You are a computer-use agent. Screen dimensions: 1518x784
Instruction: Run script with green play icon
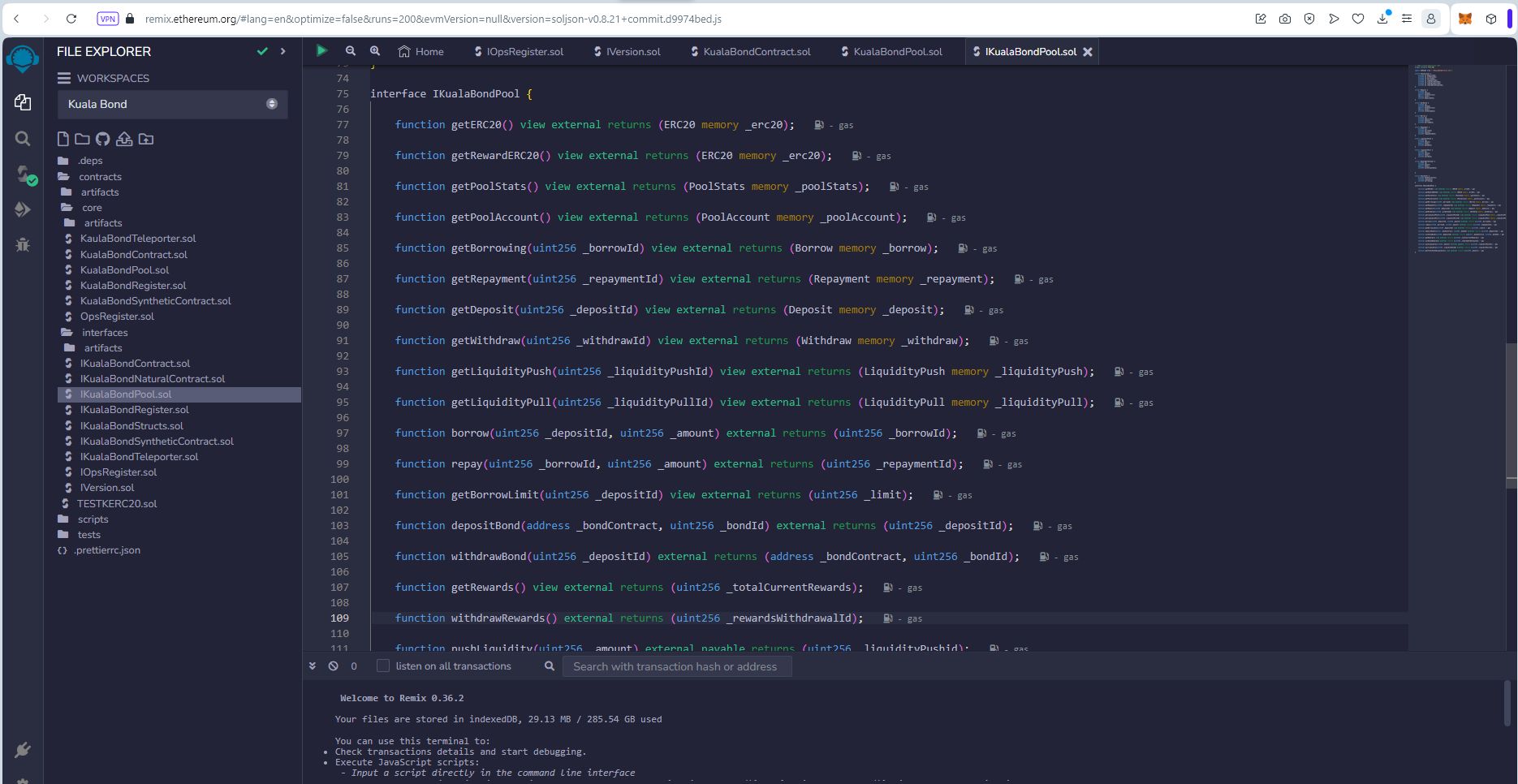[321, 50]
